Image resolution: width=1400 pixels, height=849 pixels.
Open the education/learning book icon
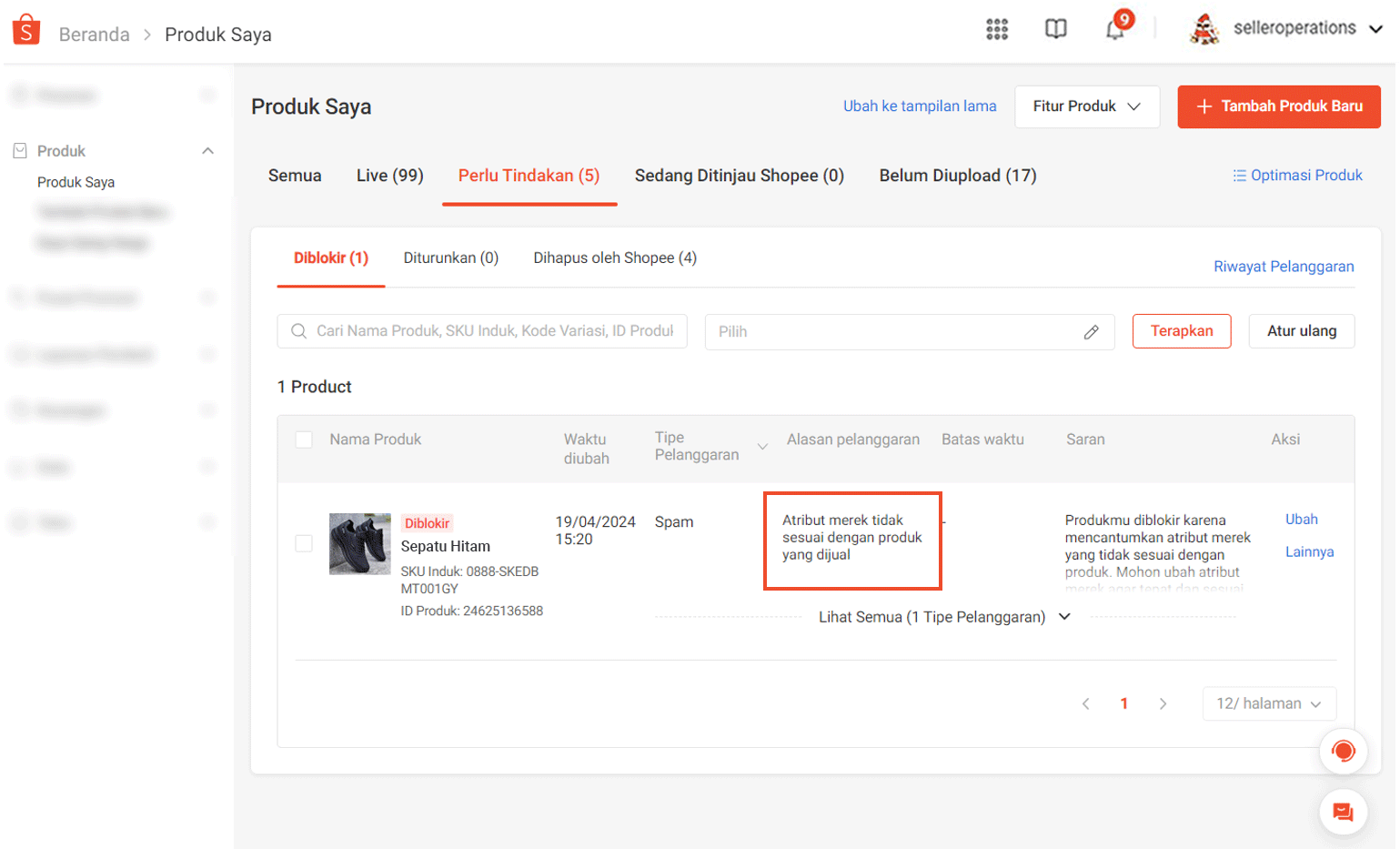pos(1056,28)
